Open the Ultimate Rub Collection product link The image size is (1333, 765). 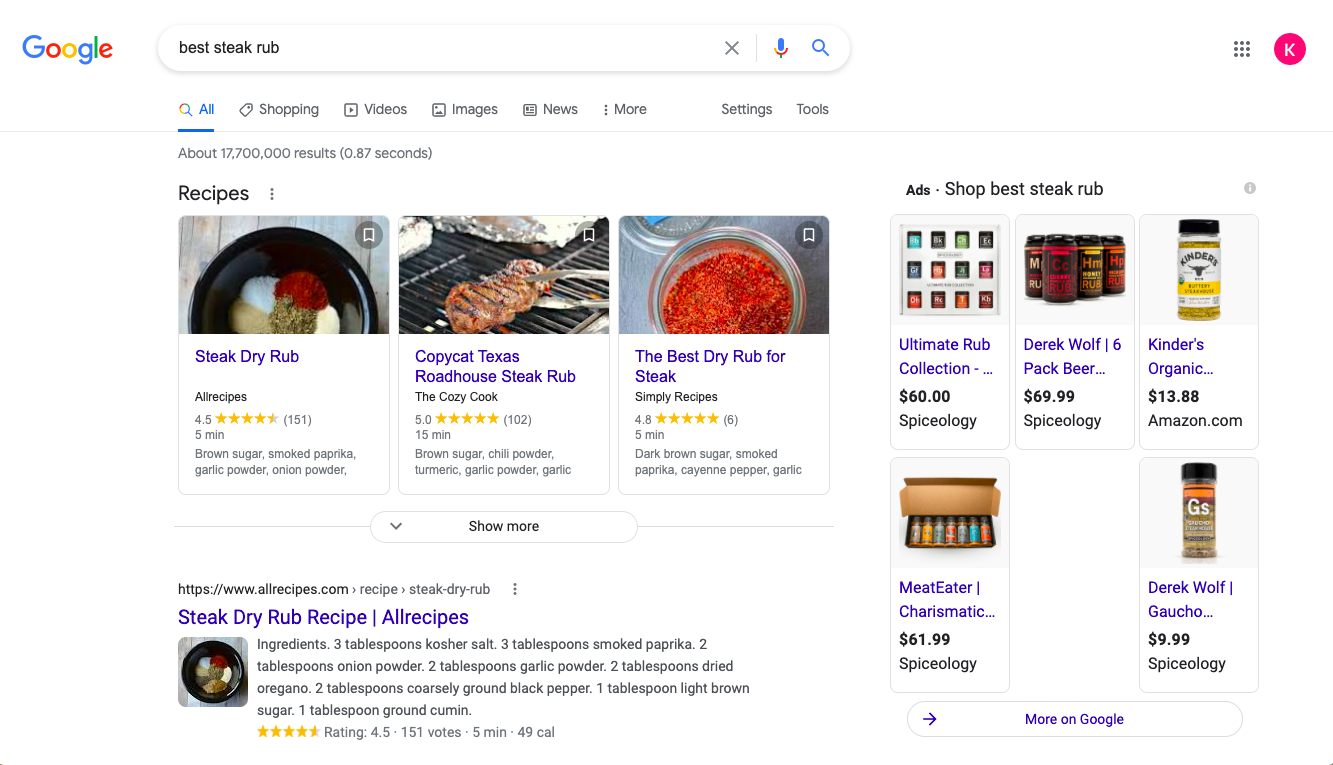tap(946, 357)
